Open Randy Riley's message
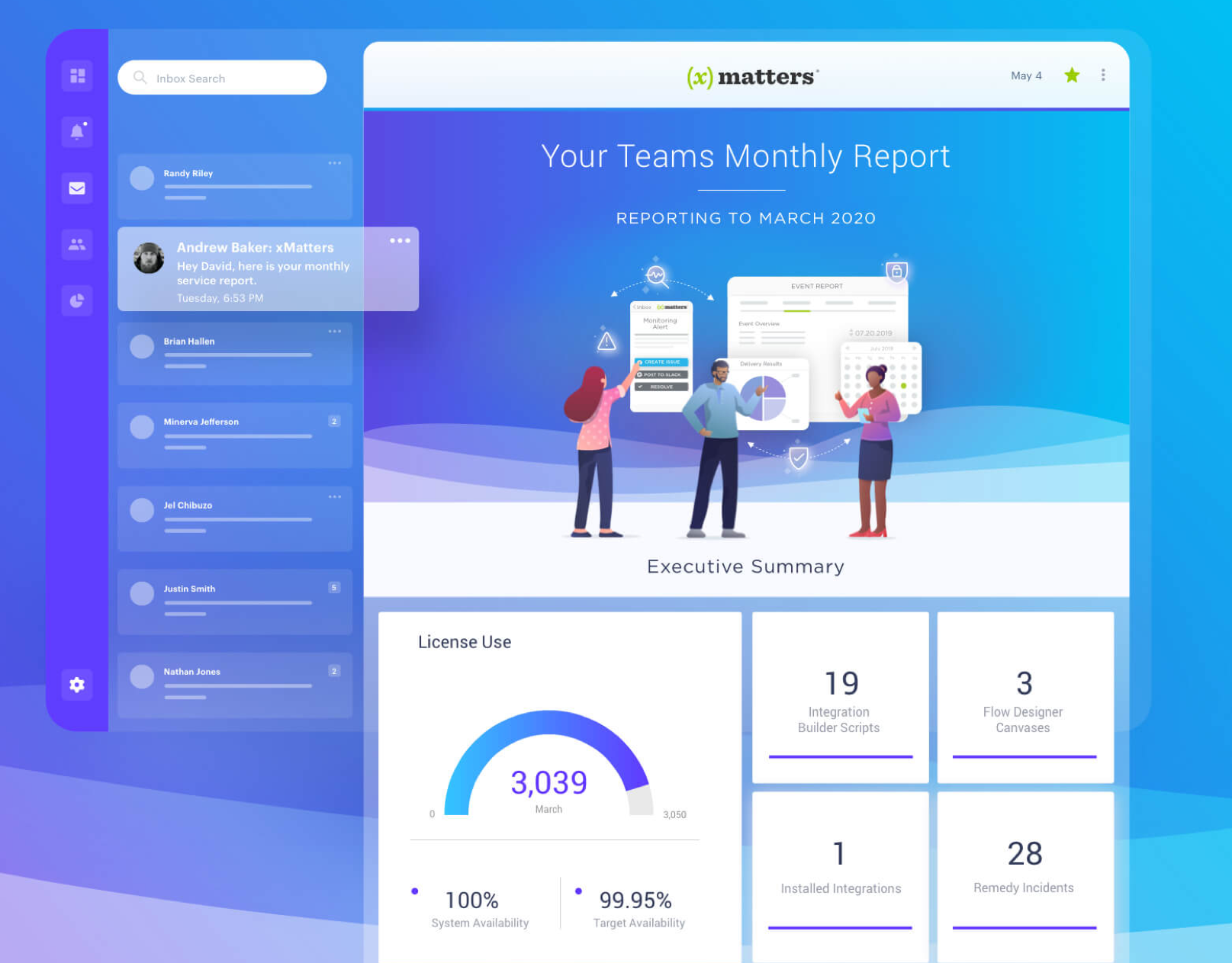The width and height of the screenshot is (1232, 963). tap(235, 186)
